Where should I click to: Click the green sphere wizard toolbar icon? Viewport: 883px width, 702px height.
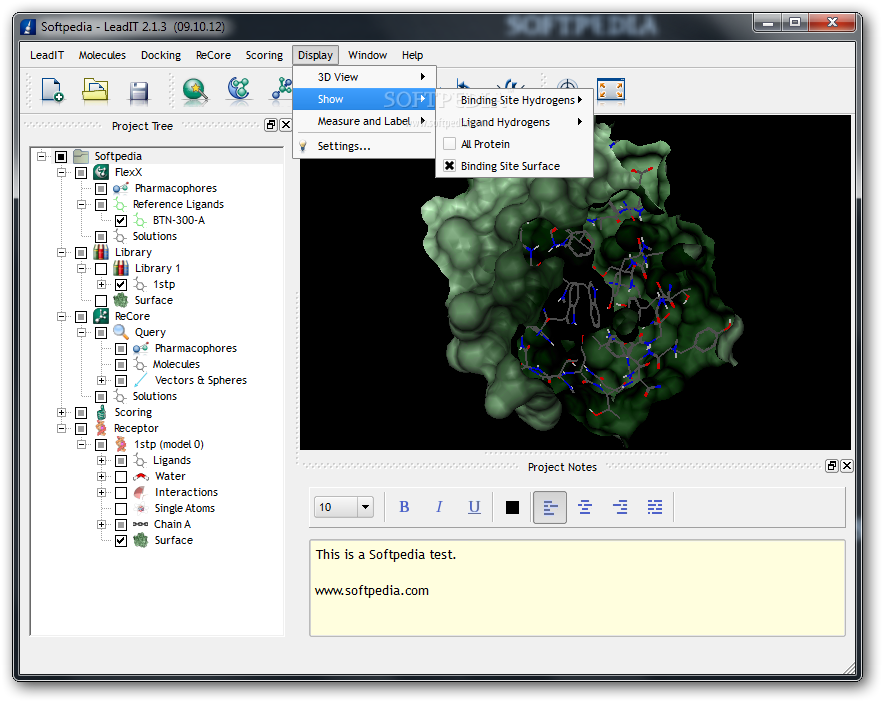pyautogui.click(x=195, y=90)
